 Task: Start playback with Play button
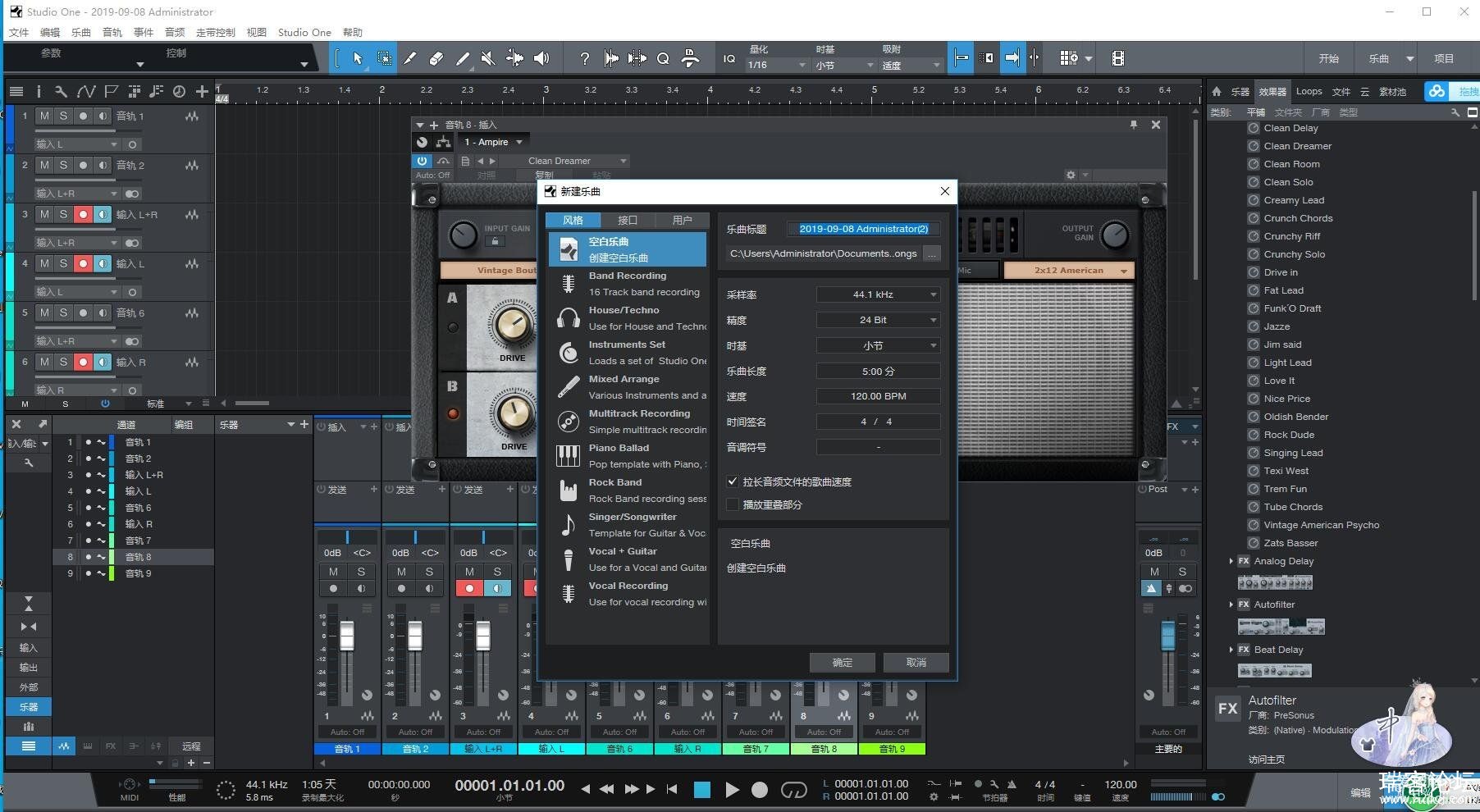732,790
